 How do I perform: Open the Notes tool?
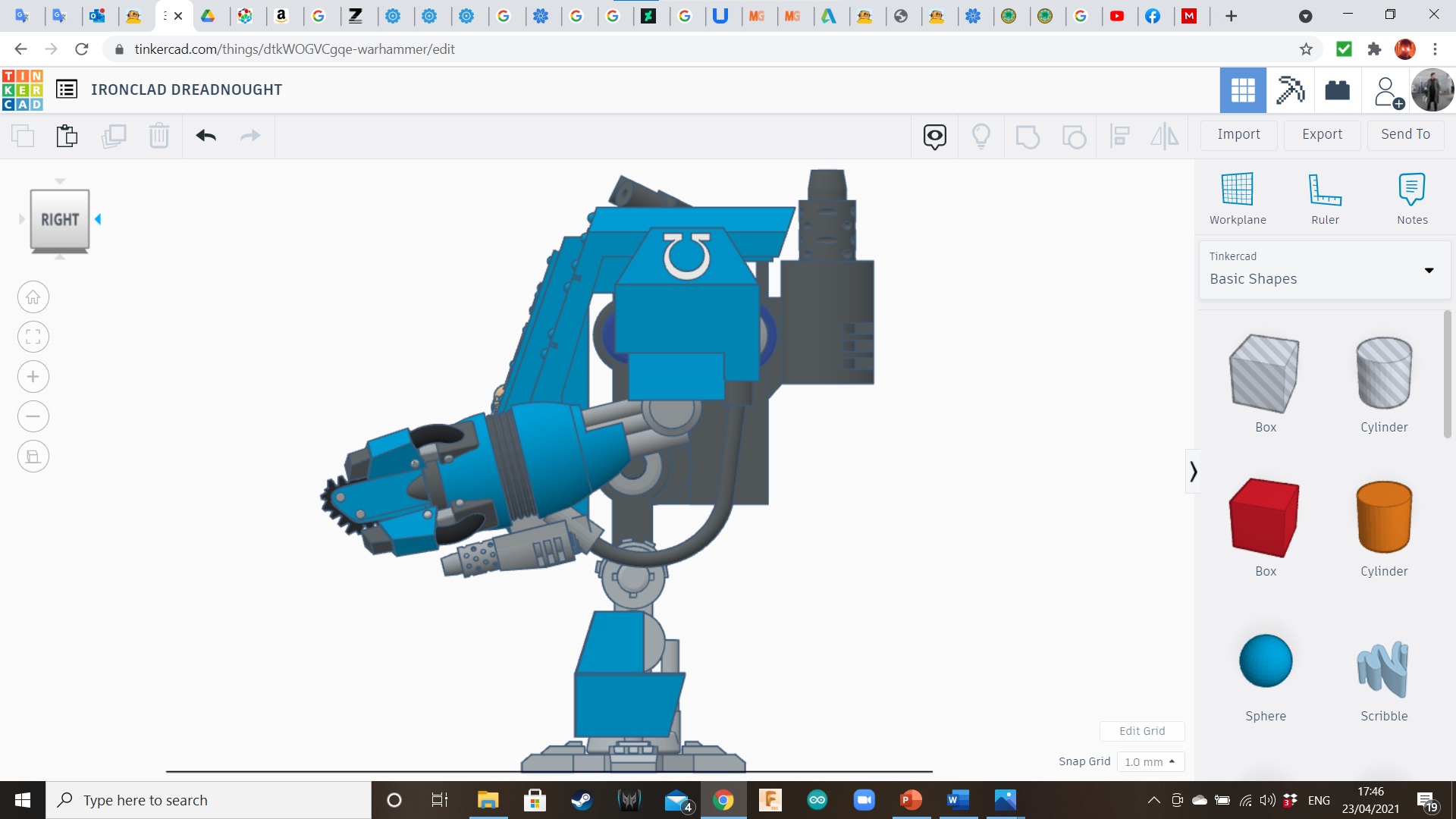(1412, 197)
